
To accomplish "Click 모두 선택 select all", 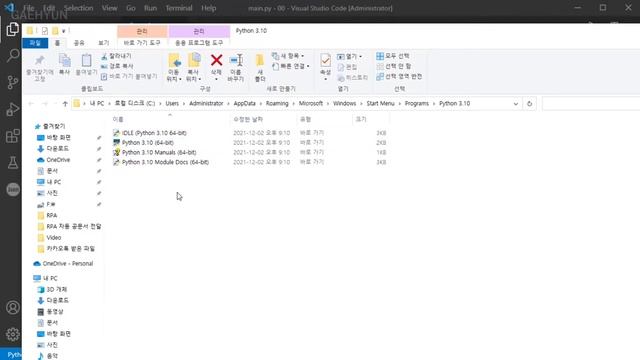I will click(x=393, y=56).
